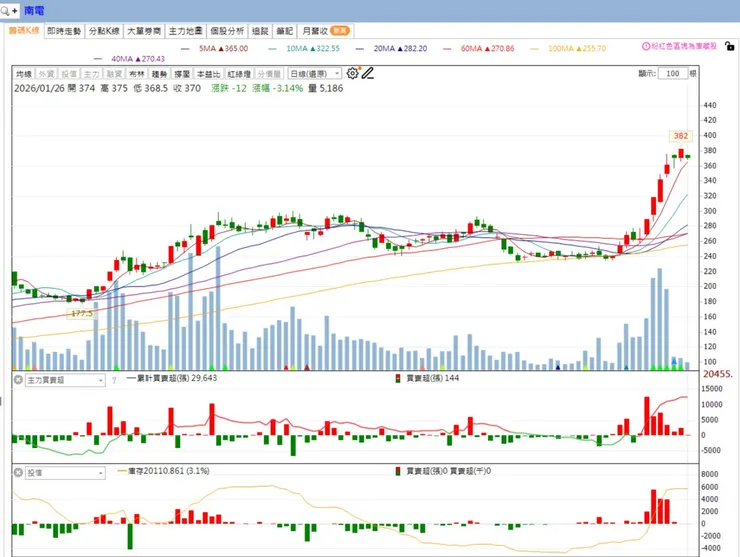Screen dimensions: 740x557
Task: Close the 投信 indicator panel
Action: point(18,473)
